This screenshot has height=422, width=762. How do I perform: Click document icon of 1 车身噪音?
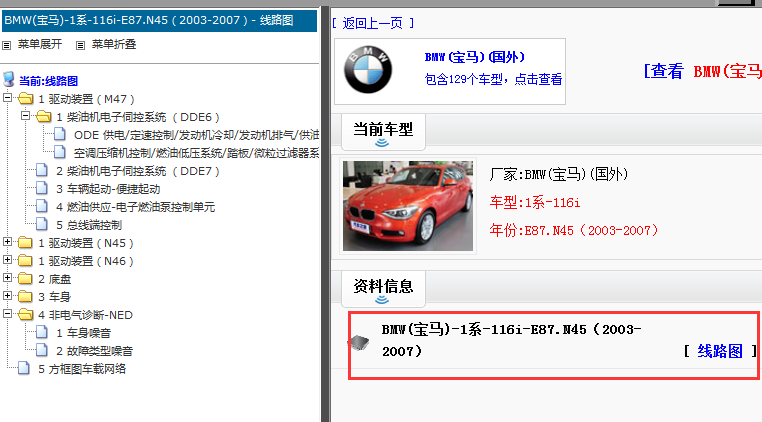(x=42, y=332)
